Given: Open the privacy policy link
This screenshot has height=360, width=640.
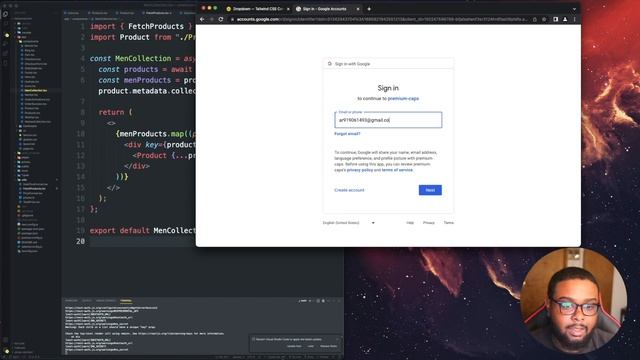Looking at the screenshot, I should pyautogui.click(x=360, y=170).
